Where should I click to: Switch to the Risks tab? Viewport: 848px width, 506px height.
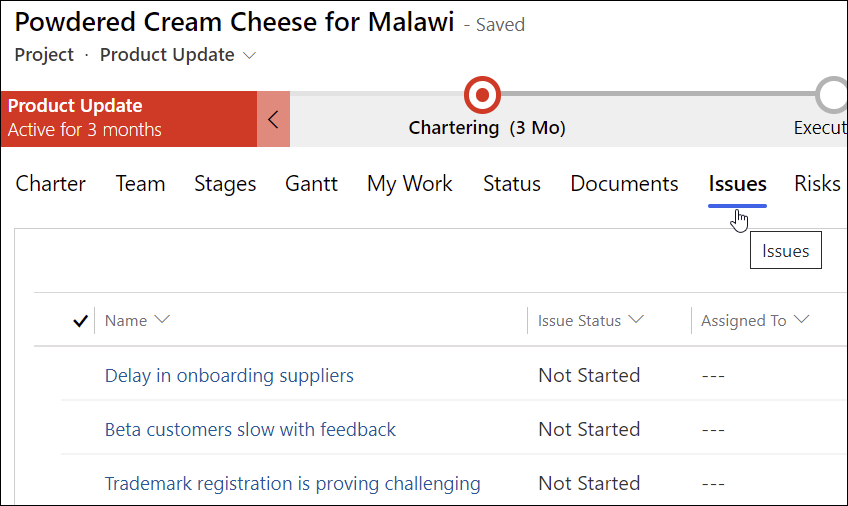click(x=817, y=184)
